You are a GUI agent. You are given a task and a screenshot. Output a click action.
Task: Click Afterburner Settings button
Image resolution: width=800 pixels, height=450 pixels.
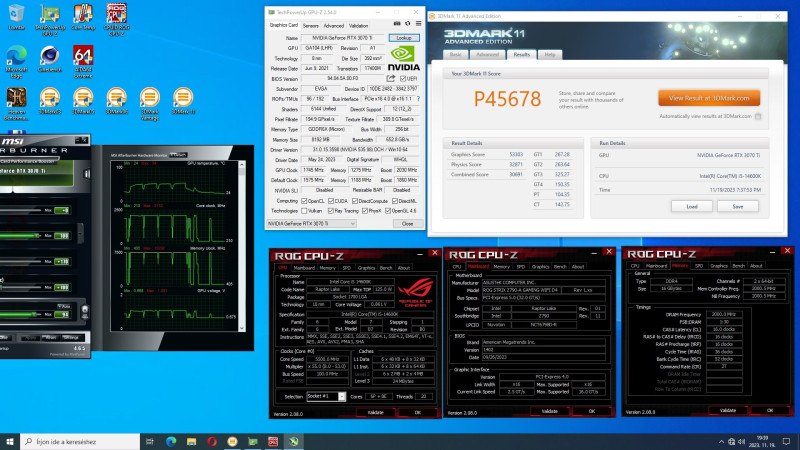click(71, 338)
